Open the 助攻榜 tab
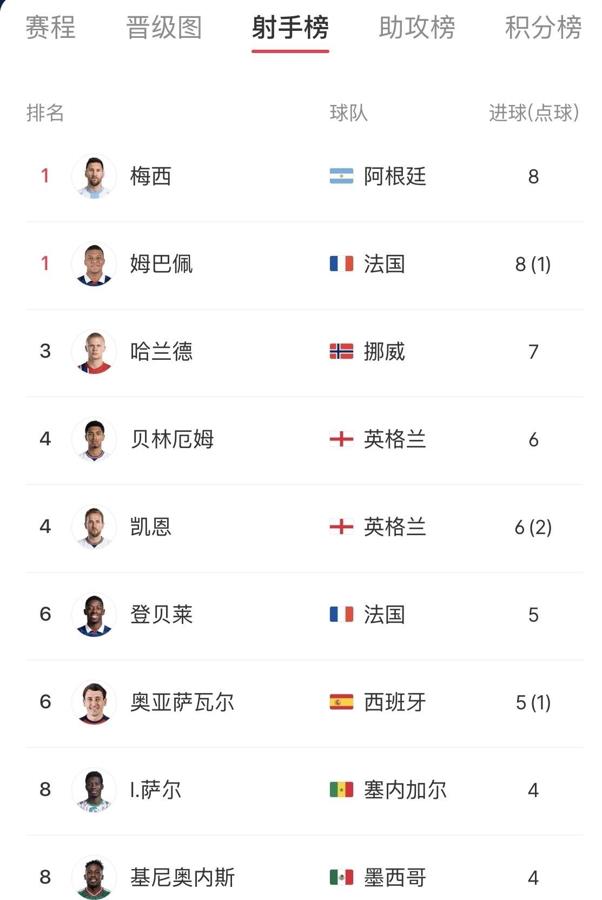 (417, 28)
